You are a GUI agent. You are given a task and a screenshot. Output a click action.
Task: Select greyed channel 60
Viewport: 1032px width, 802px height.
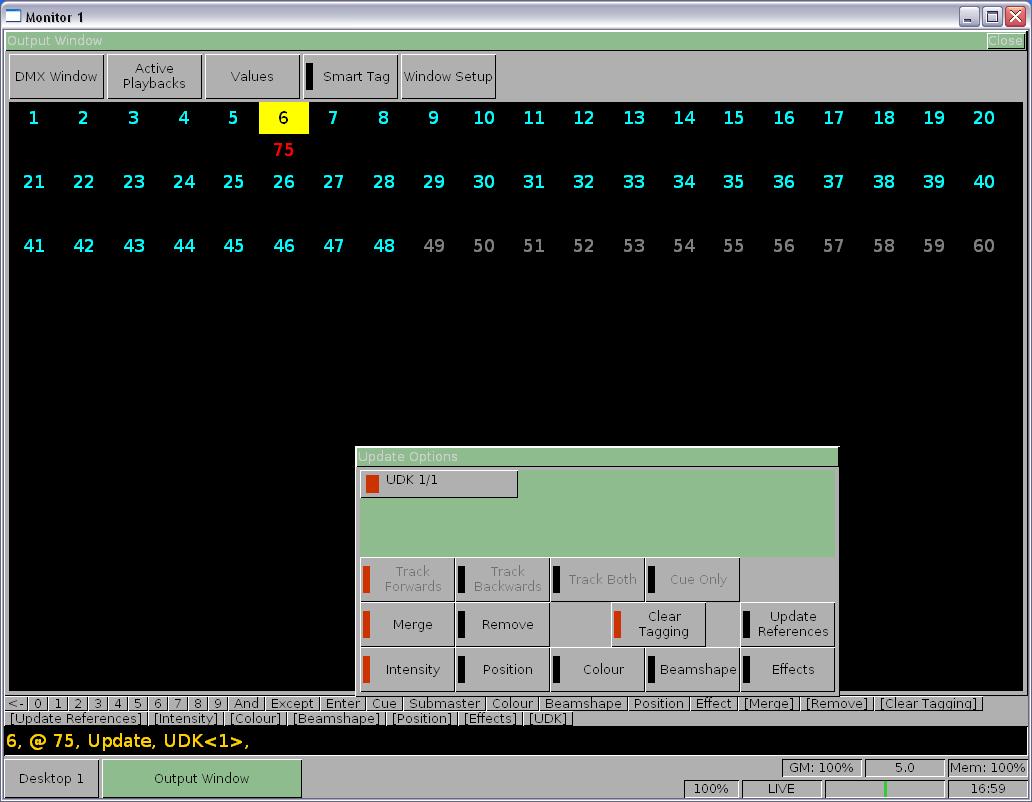click(984, 245)
